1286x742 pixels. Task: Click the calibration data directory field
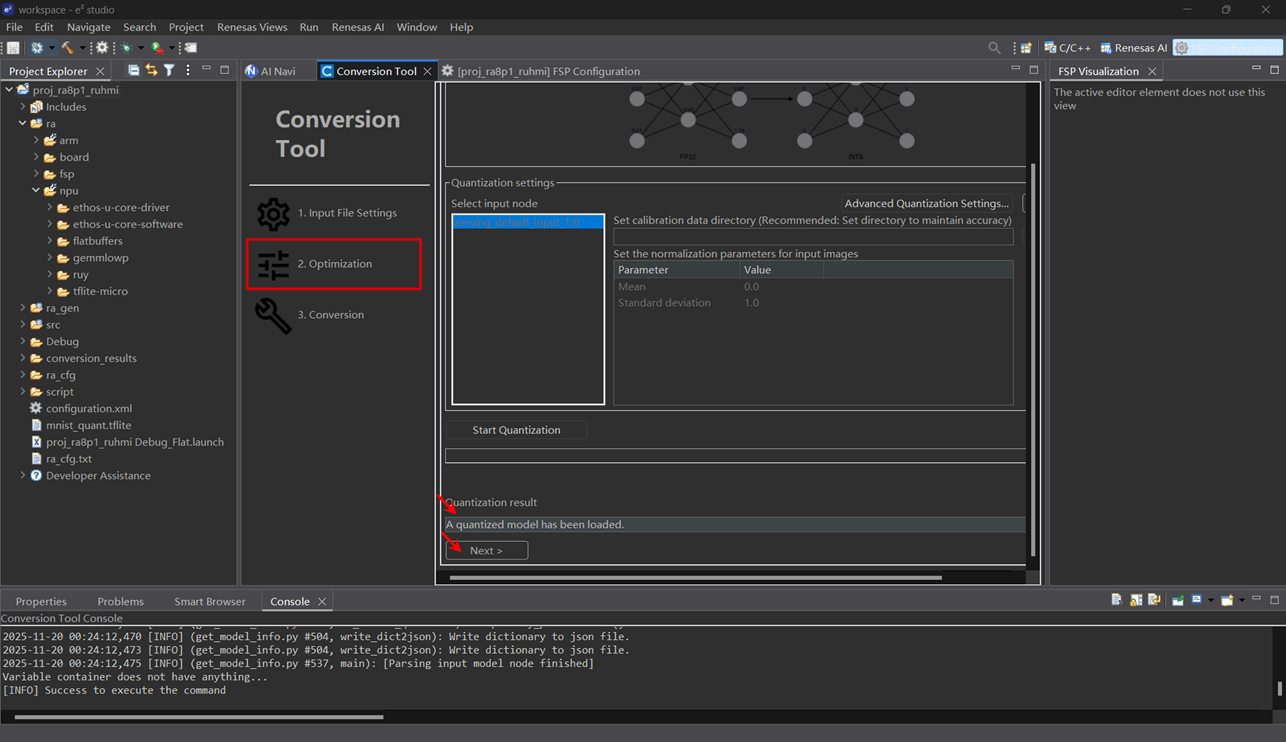[813, 237]
